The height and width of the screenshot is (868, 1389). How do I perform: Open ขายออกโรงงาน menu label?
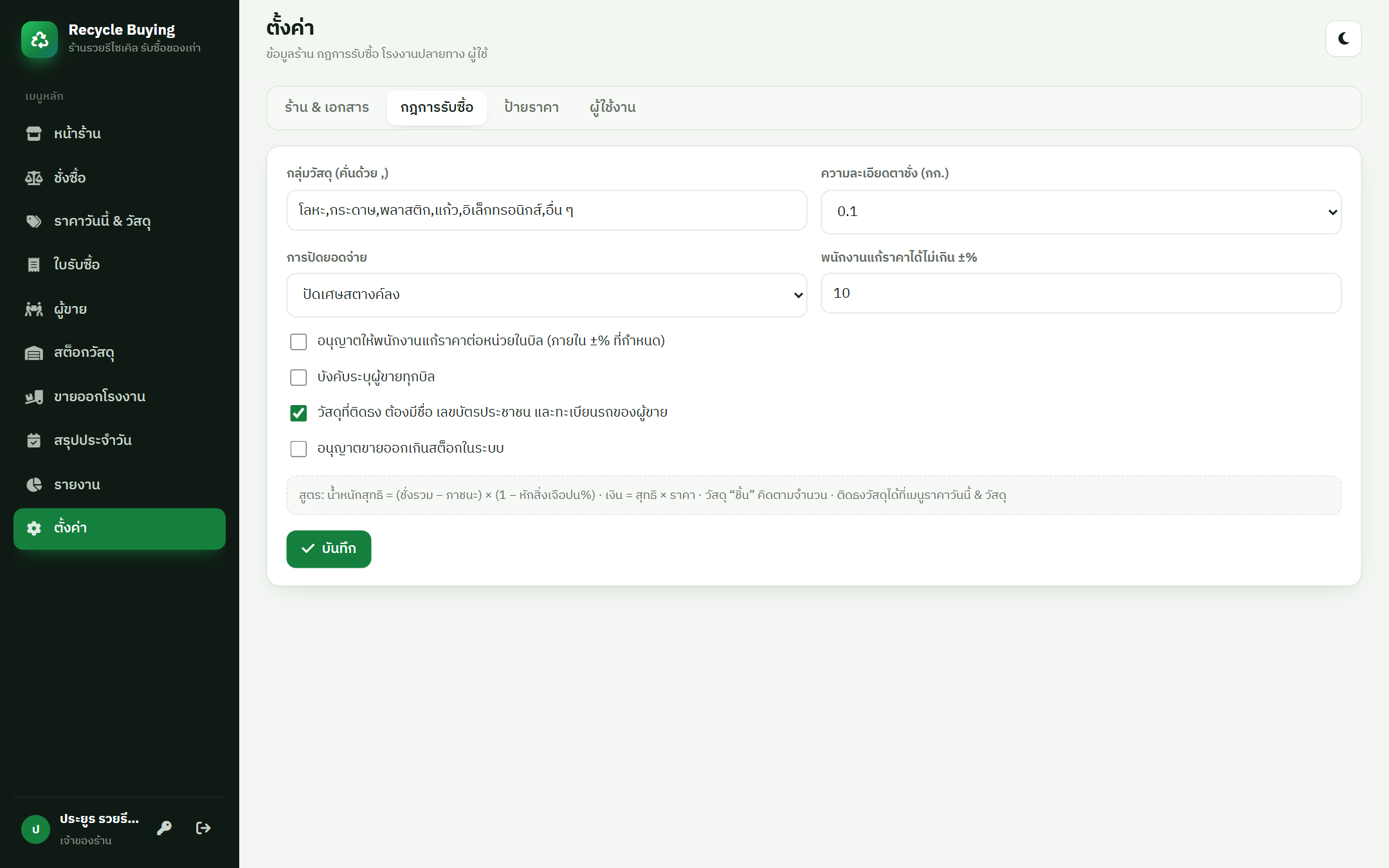(100, 397)
